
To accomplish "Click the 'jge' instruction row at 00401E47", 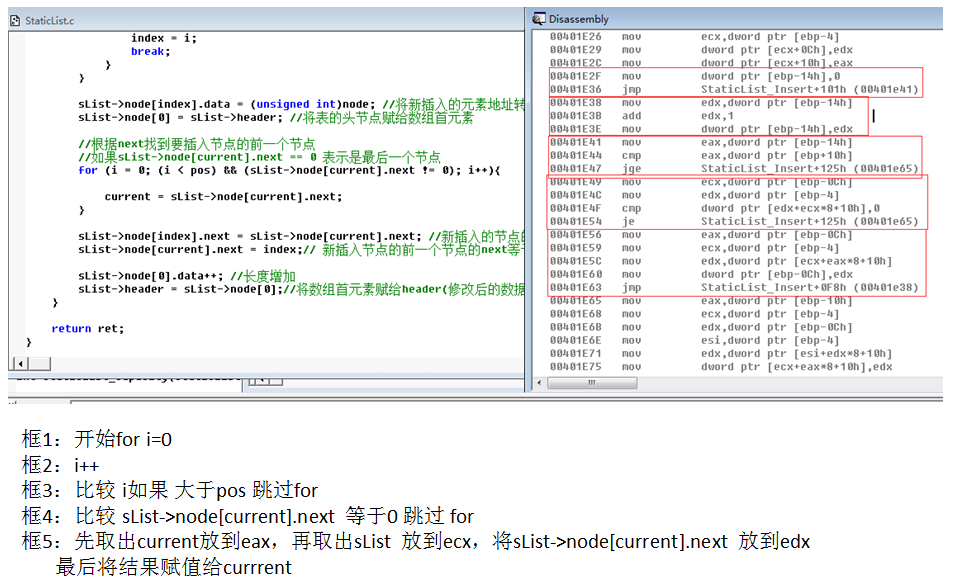I will click(x=734, y=169).
